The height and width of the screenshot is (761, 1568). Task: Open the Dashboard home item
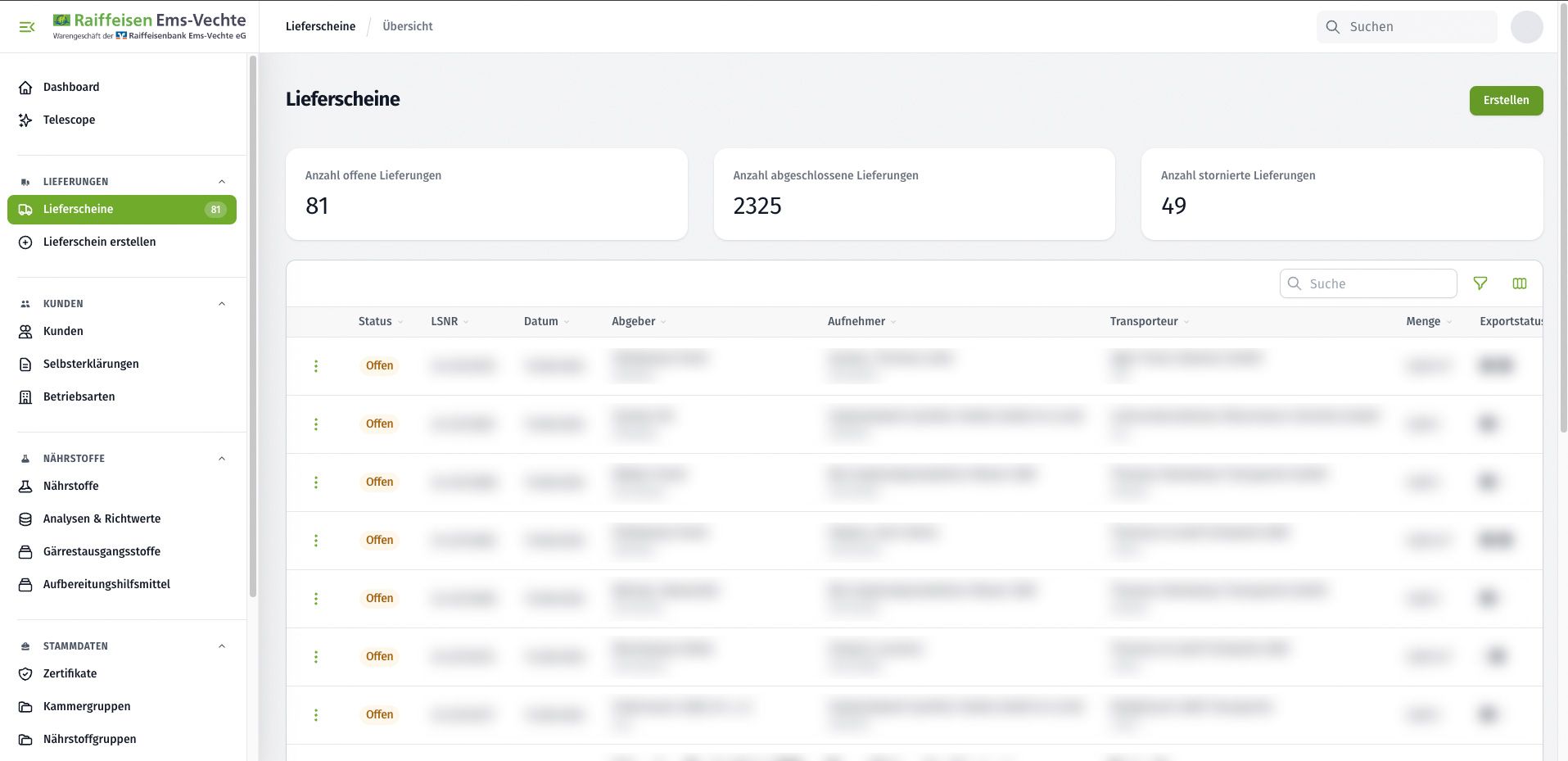71,87
